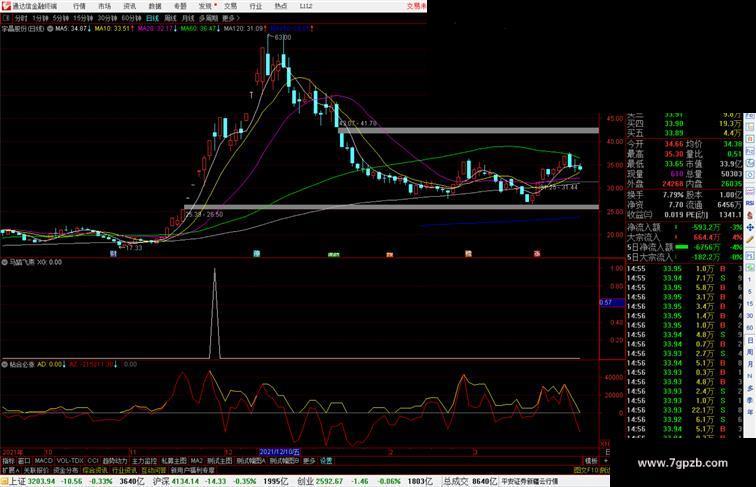This screenshot has width=756, height=487.
Task: Click the panel toggle icon left of 分时
Action: pyautogui.click(x=6, y=18)
